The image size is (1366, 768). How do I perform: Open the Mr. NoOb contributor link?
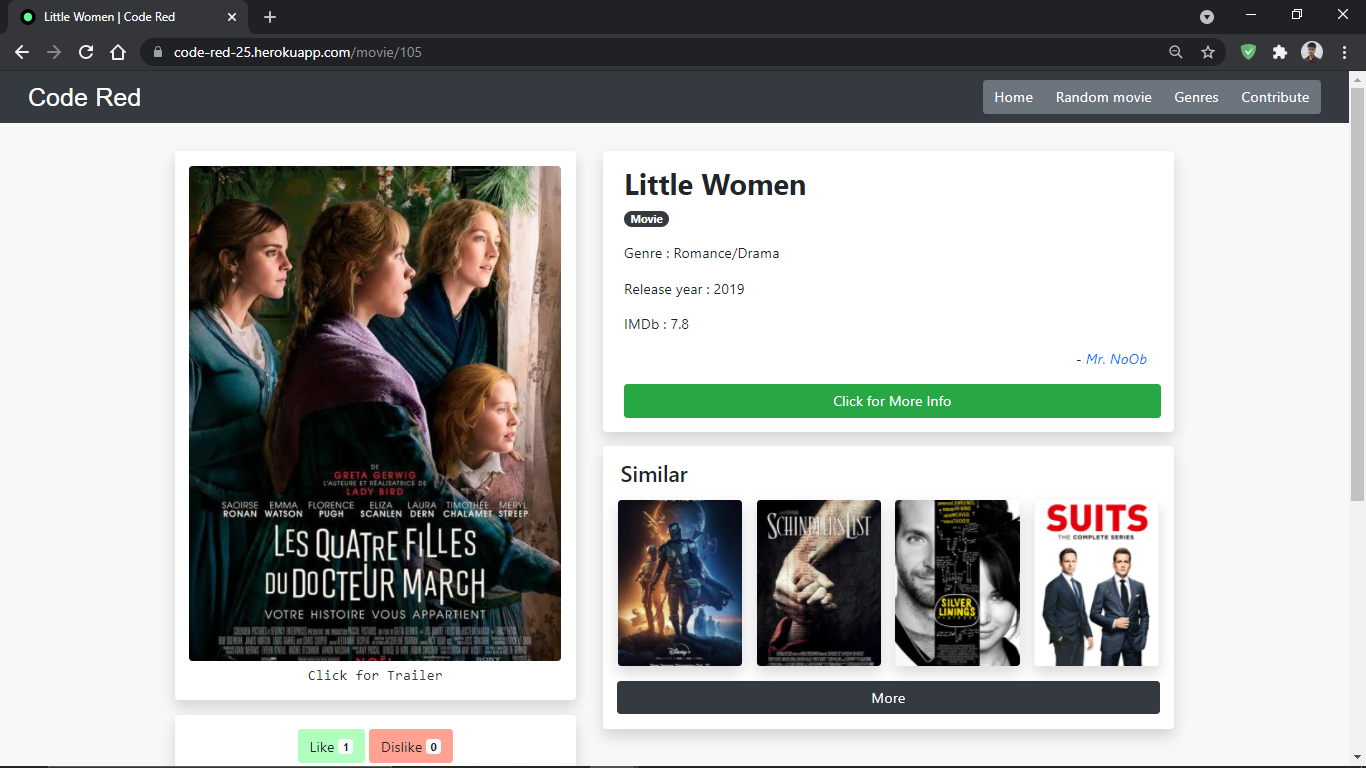click(x=1116, y=359)
